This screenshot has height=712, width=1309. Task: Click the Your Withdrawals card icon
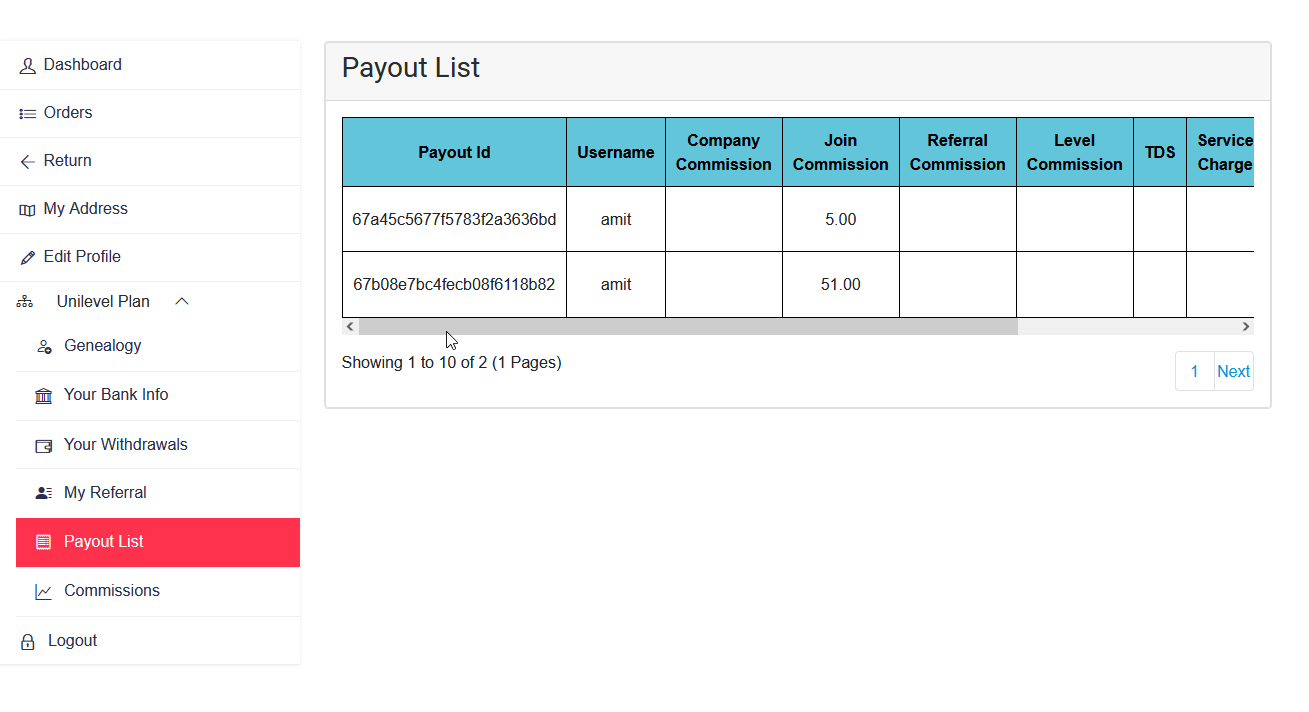point(44,443)
